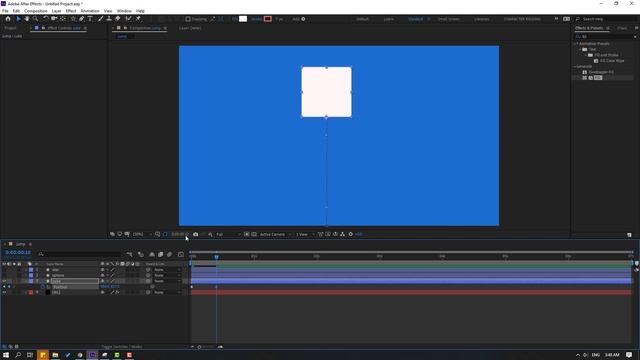Open the parent dropdown of the cube layer
This screenshot has height=360, width=640.
(167, 281)
